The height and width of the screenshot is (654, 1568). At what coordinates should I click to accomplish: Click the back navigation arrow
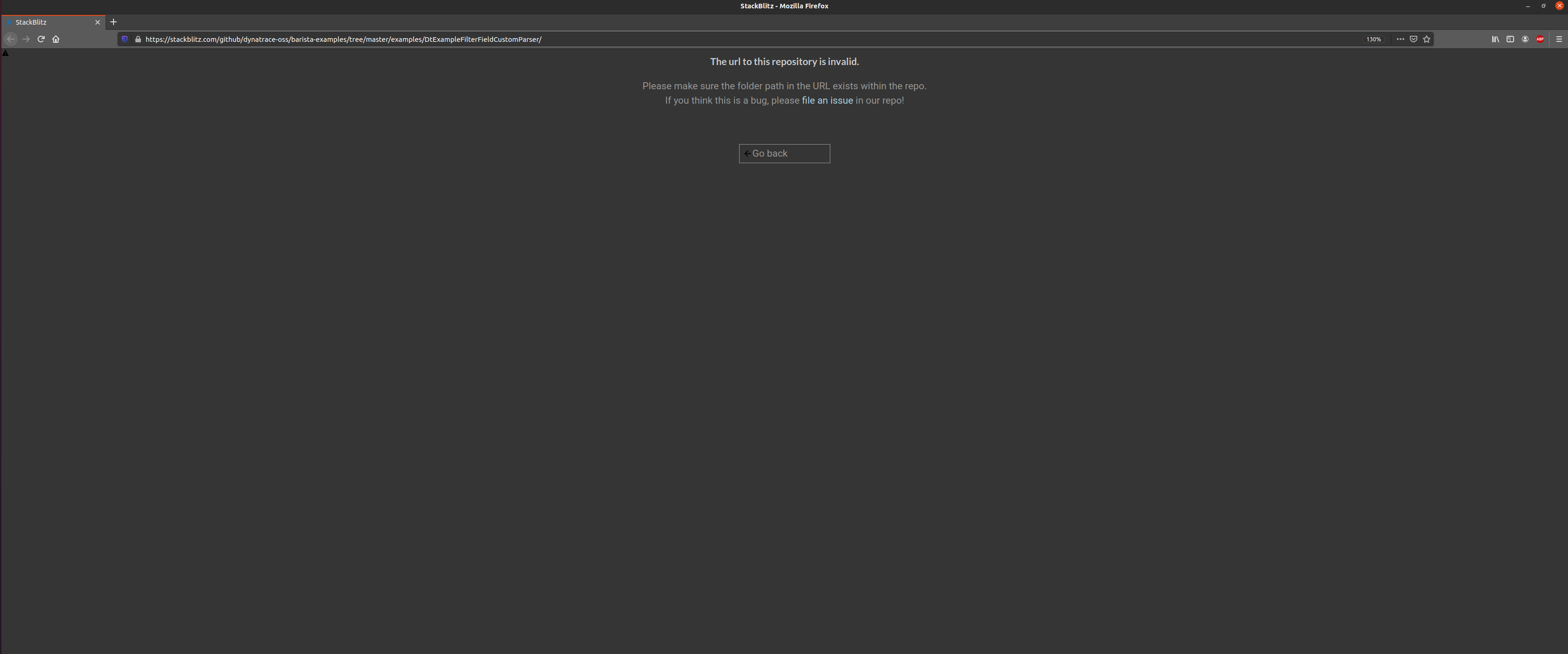(x=10, y=39)
